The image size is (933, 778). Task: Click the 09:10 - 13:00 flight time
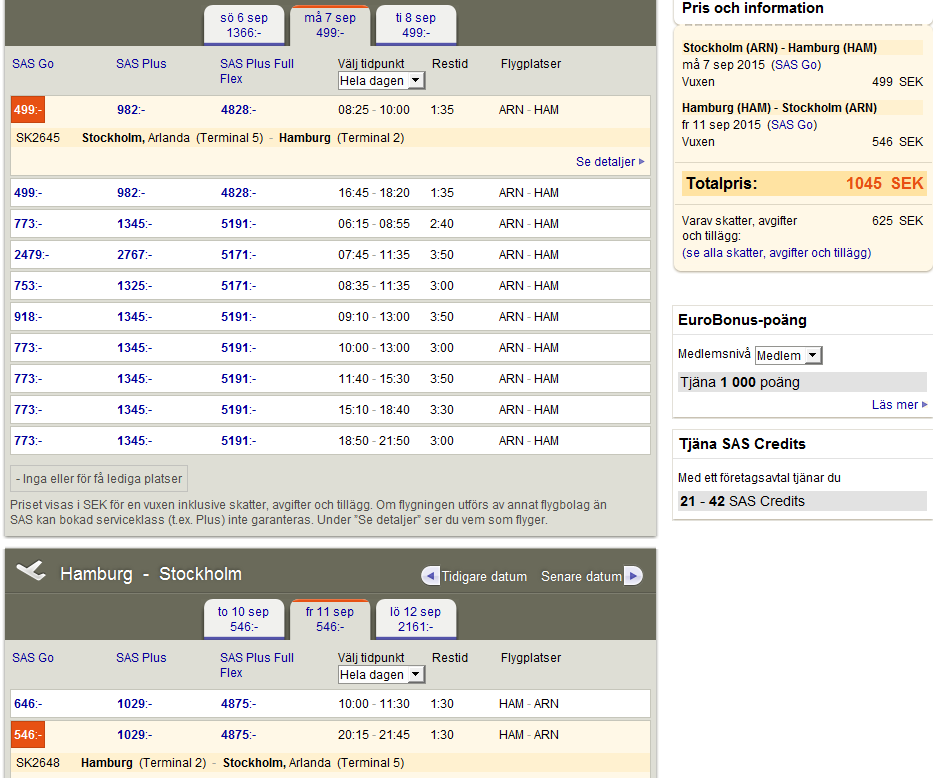[x=374, y=316]
